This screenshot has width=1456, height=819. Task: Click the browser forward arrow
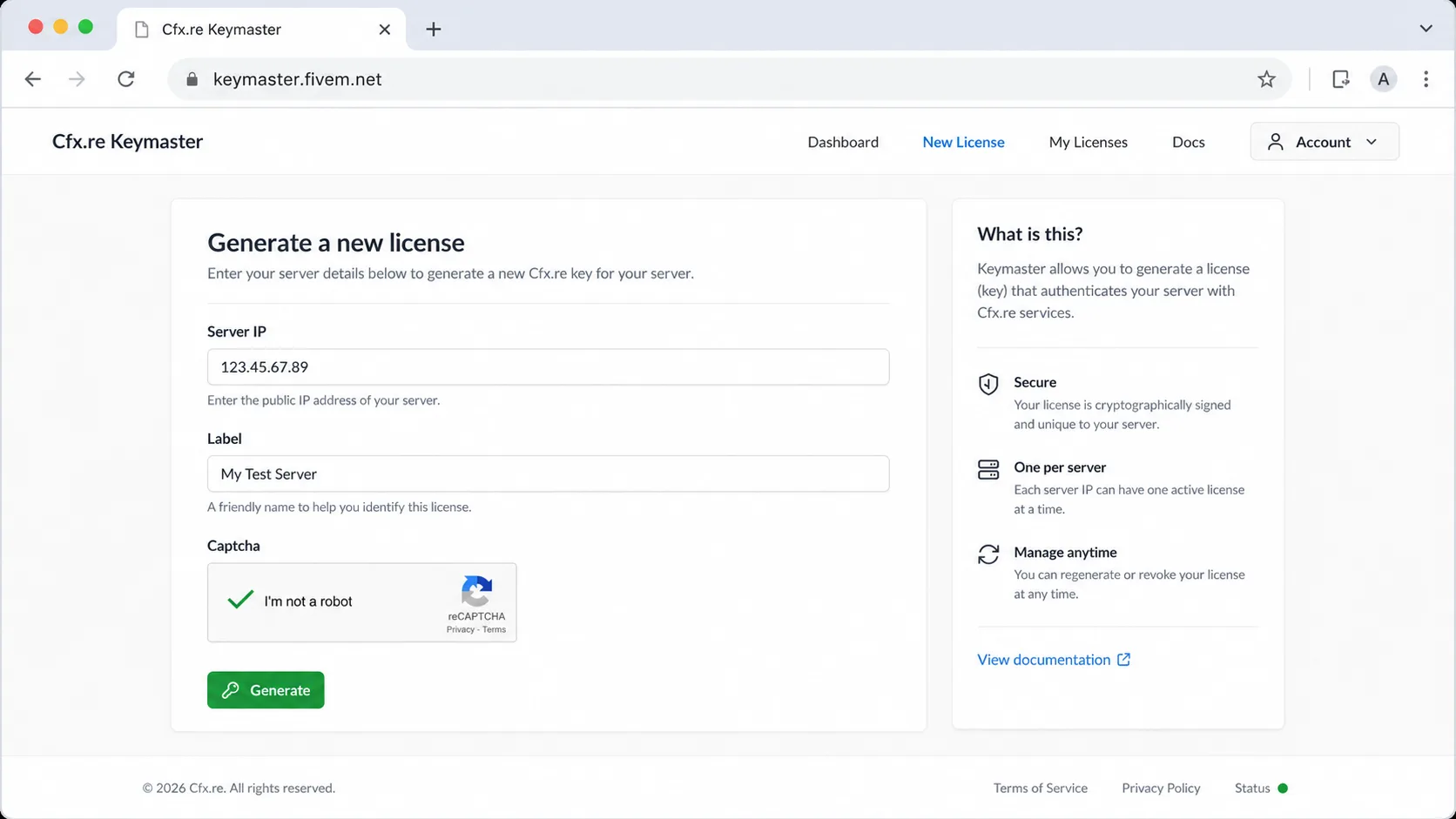coord(77,79)
